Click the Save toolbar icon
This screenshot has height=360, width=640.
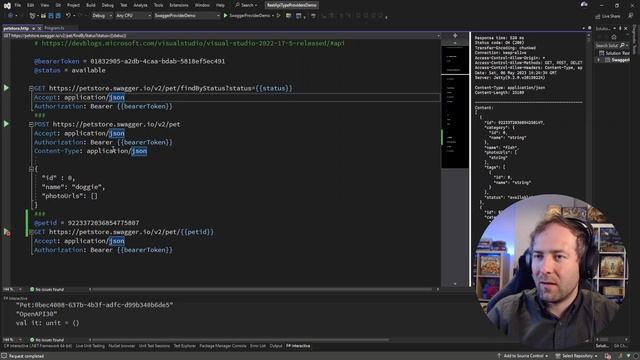click(x=51, y=16)
